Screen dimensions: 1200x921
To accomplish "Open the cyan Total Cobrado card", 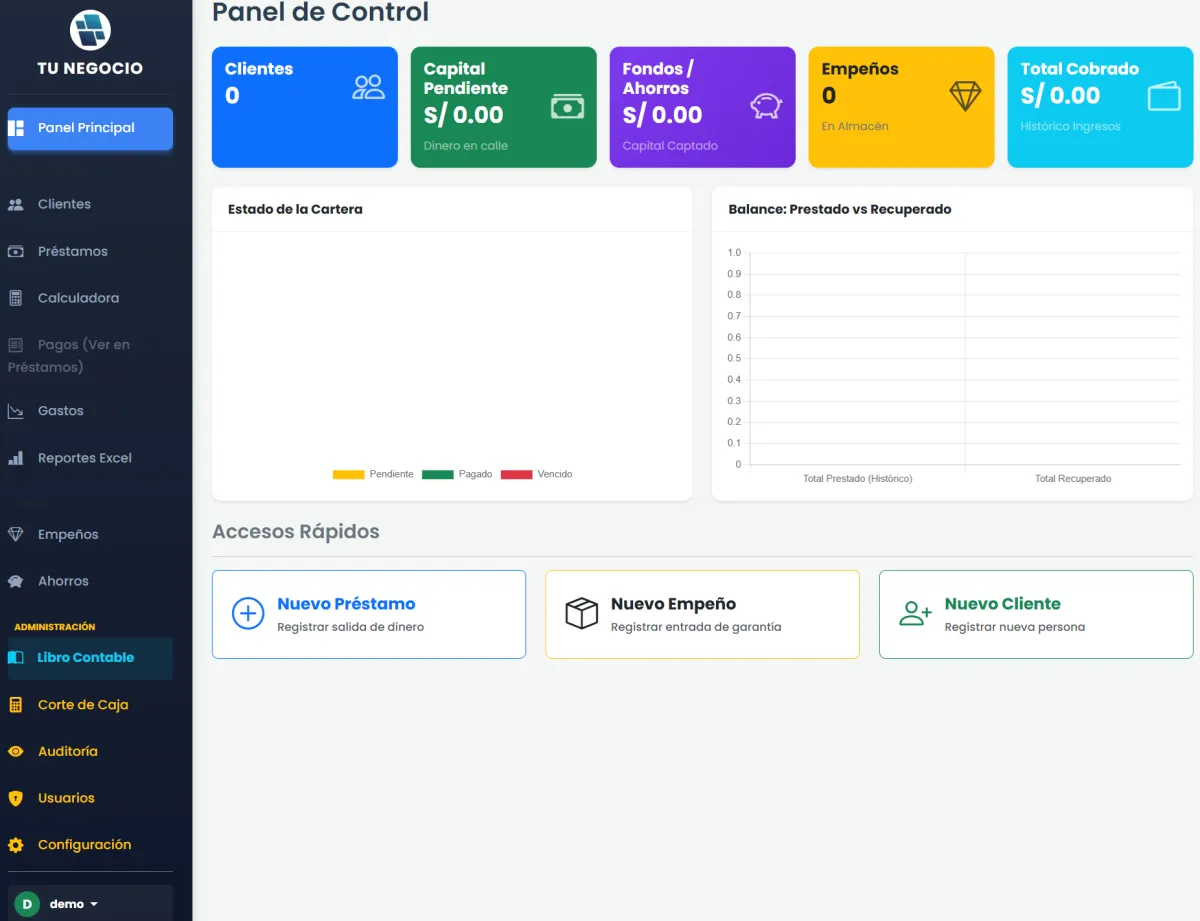I will point(1100,107).
